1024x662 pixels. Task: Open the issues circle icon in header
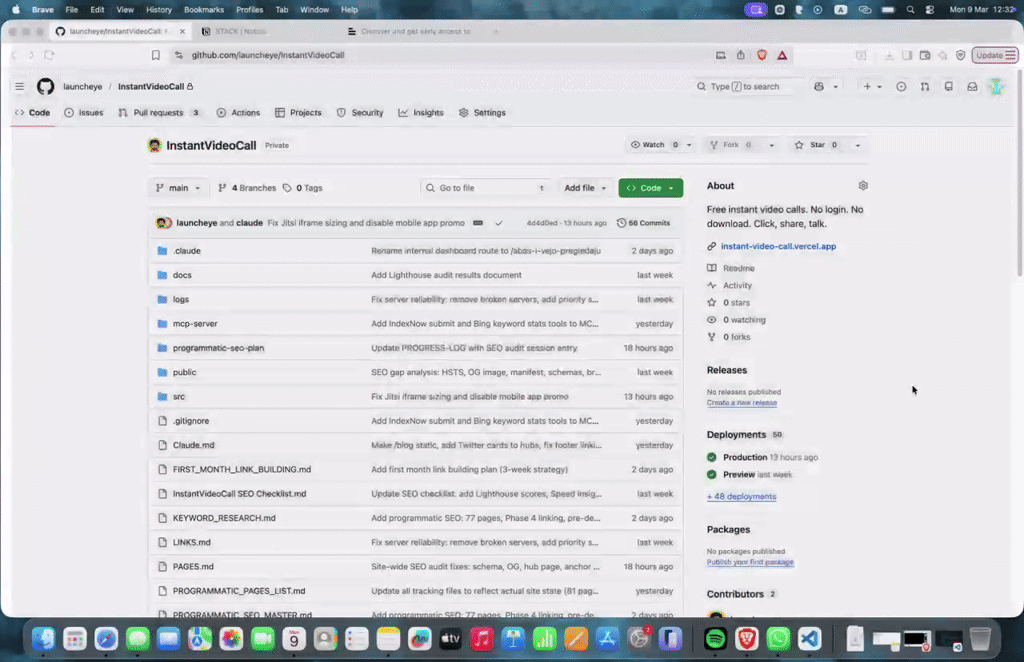901,86
